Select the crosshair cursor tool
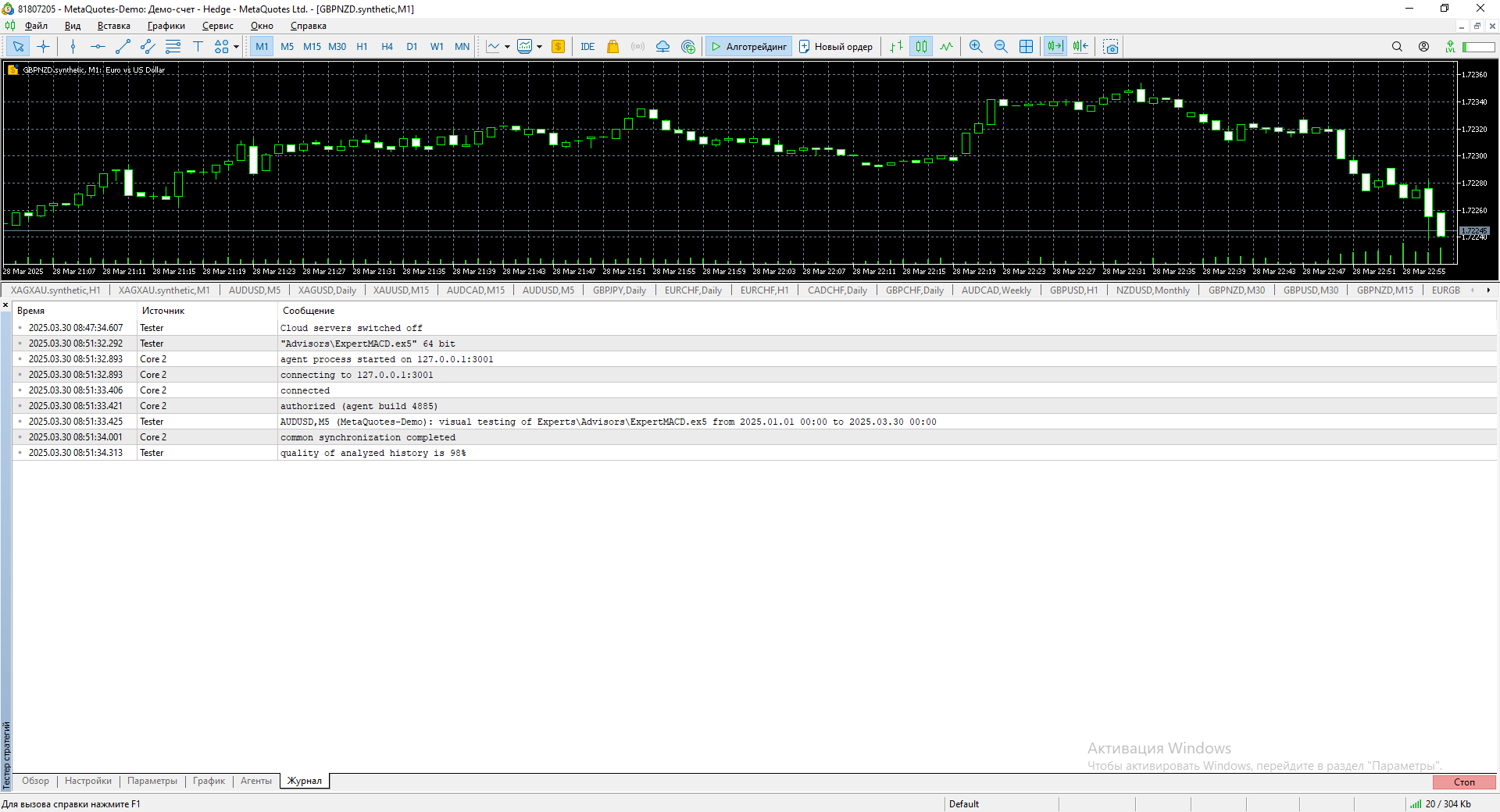Screen dimensions: 1500x812 (x=43, y=47)
